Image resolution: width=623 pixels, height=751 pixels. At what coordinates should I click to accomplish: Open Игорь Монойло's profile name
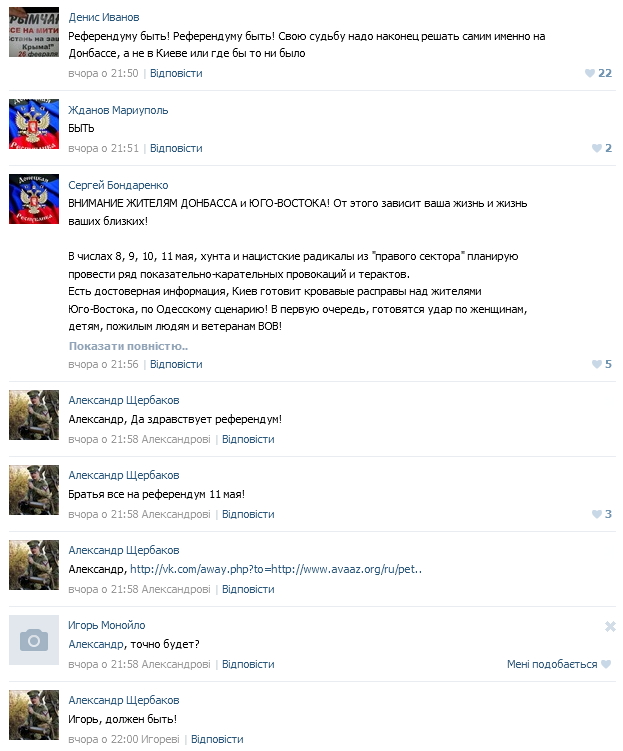pos(106,625)
